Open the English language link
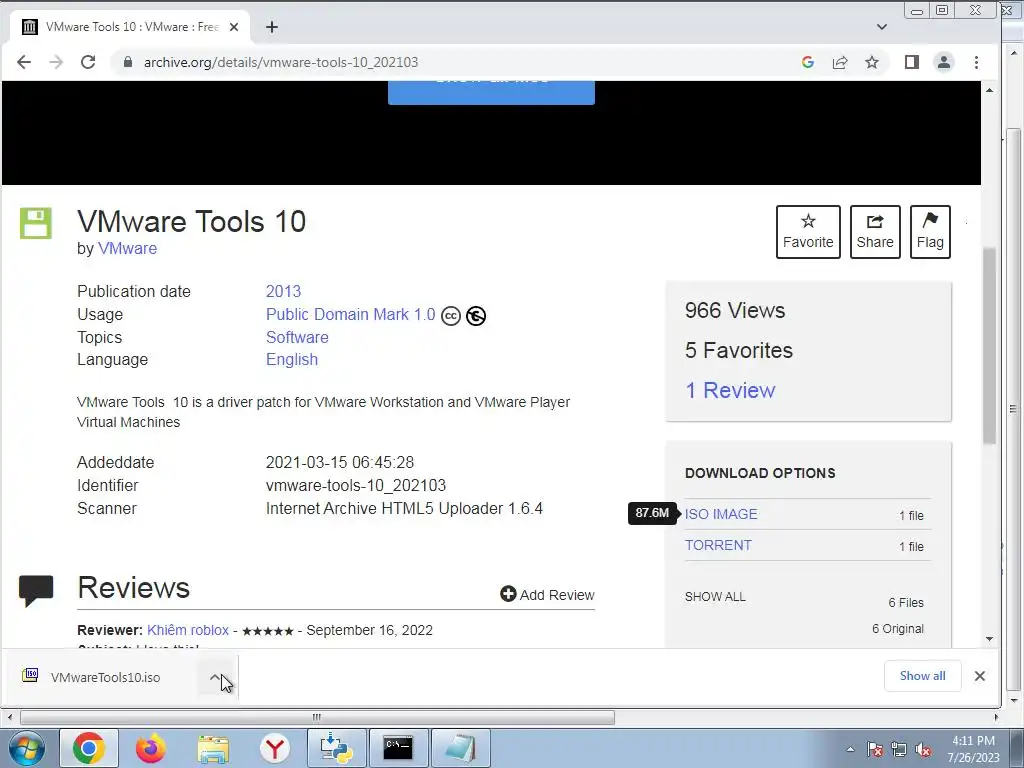Viewport: 1024px width, 768px height. click(x=292, y=359)
